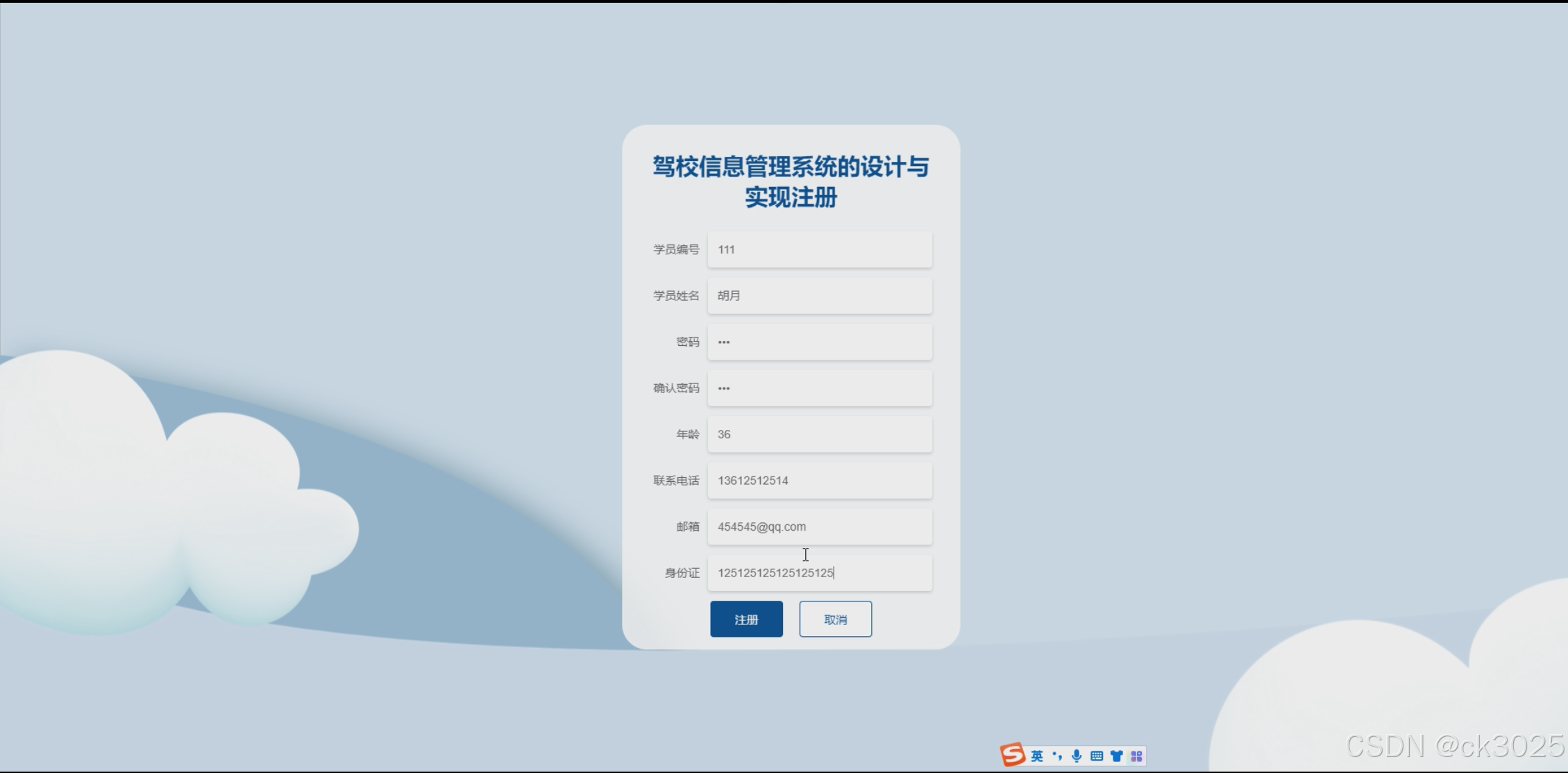Click into the 密码 password field
1568x773 pixels.
819,342
